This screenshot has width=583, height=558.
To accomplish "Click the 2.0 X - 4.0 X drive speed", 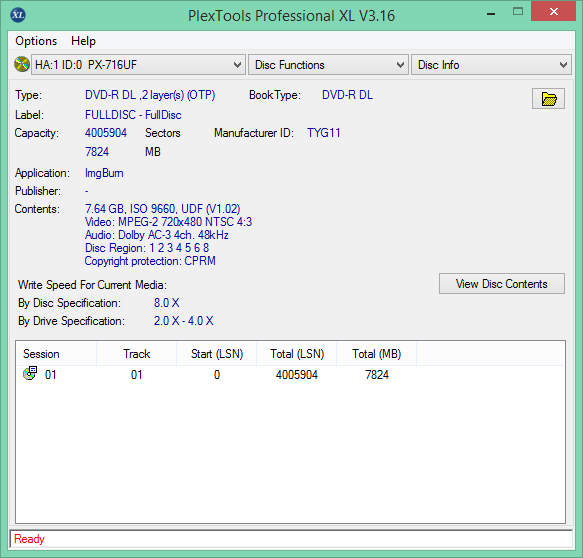I will tap(184, 321).
